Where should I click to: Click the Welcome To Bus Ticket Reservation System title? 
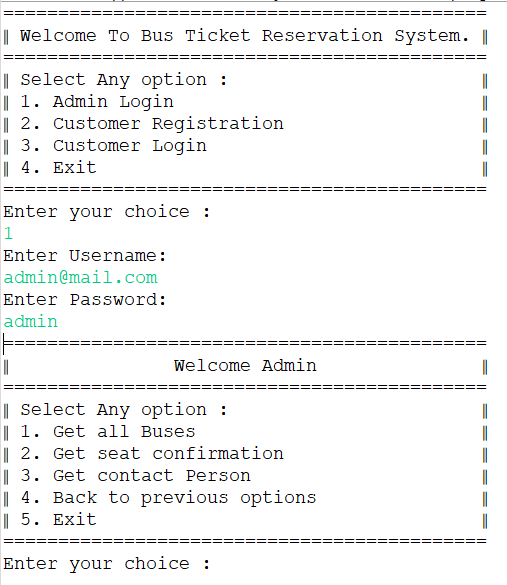(x=244, y=36)
